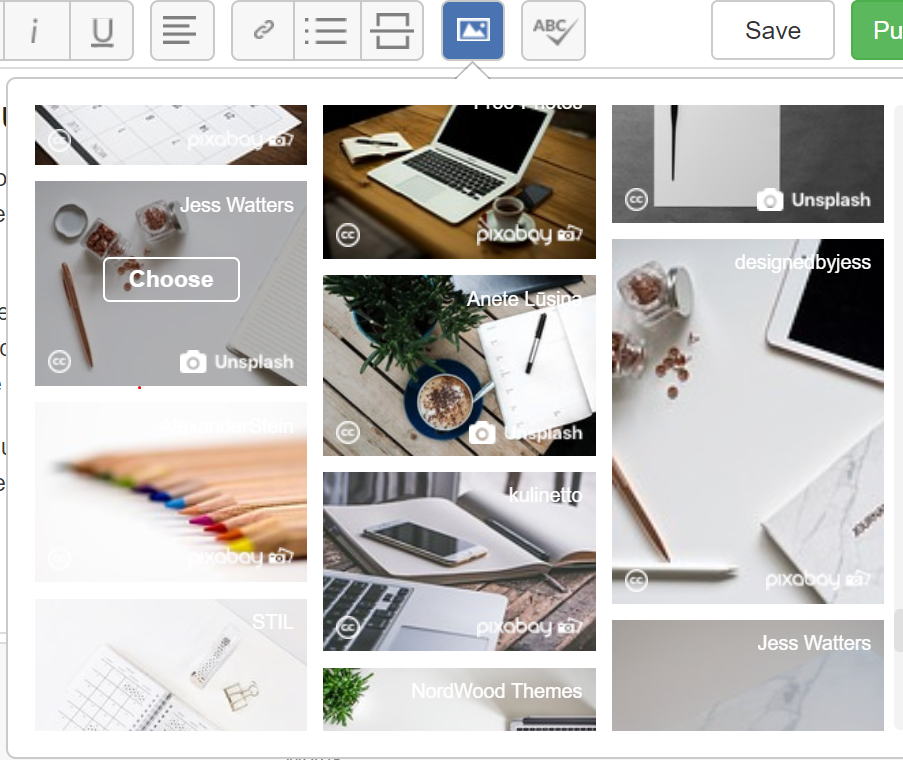Viewport: 903px width, 760px height.
Task: Open the text alignment options
Action: click(182, 31)
